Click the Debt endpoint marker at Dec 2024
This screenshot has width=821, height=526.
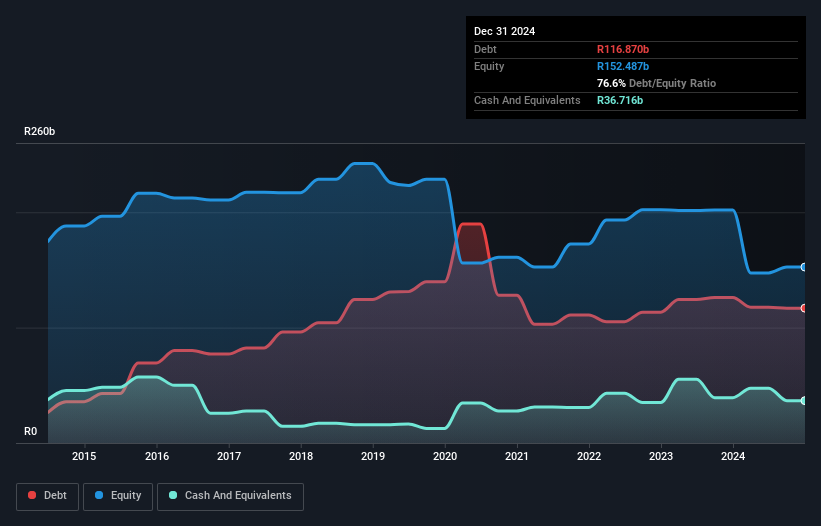804,308
